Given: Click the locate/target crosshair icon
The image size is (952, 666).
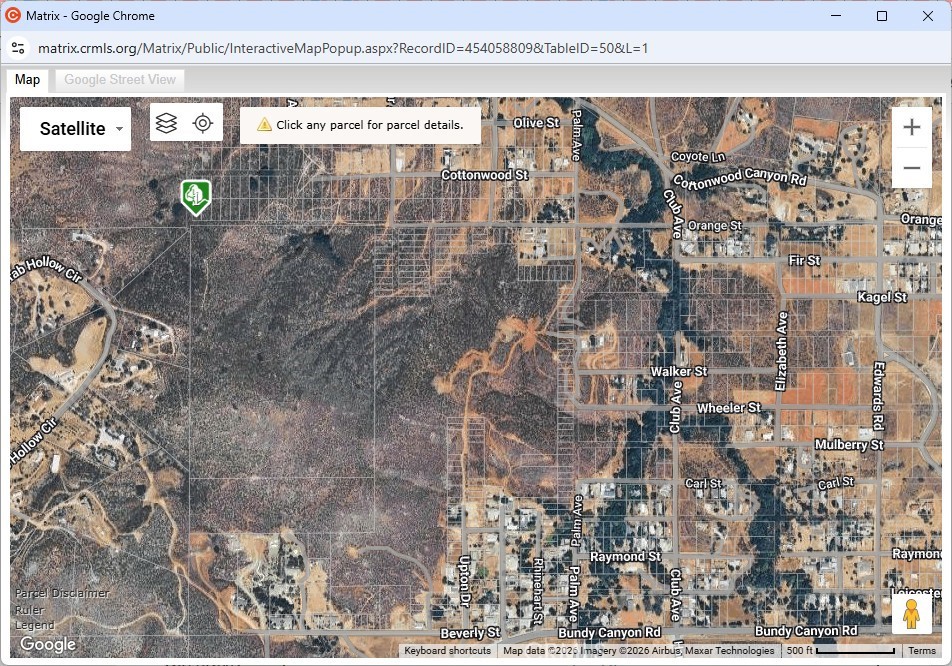Looking at the screenshot, I should click(203, 123).
